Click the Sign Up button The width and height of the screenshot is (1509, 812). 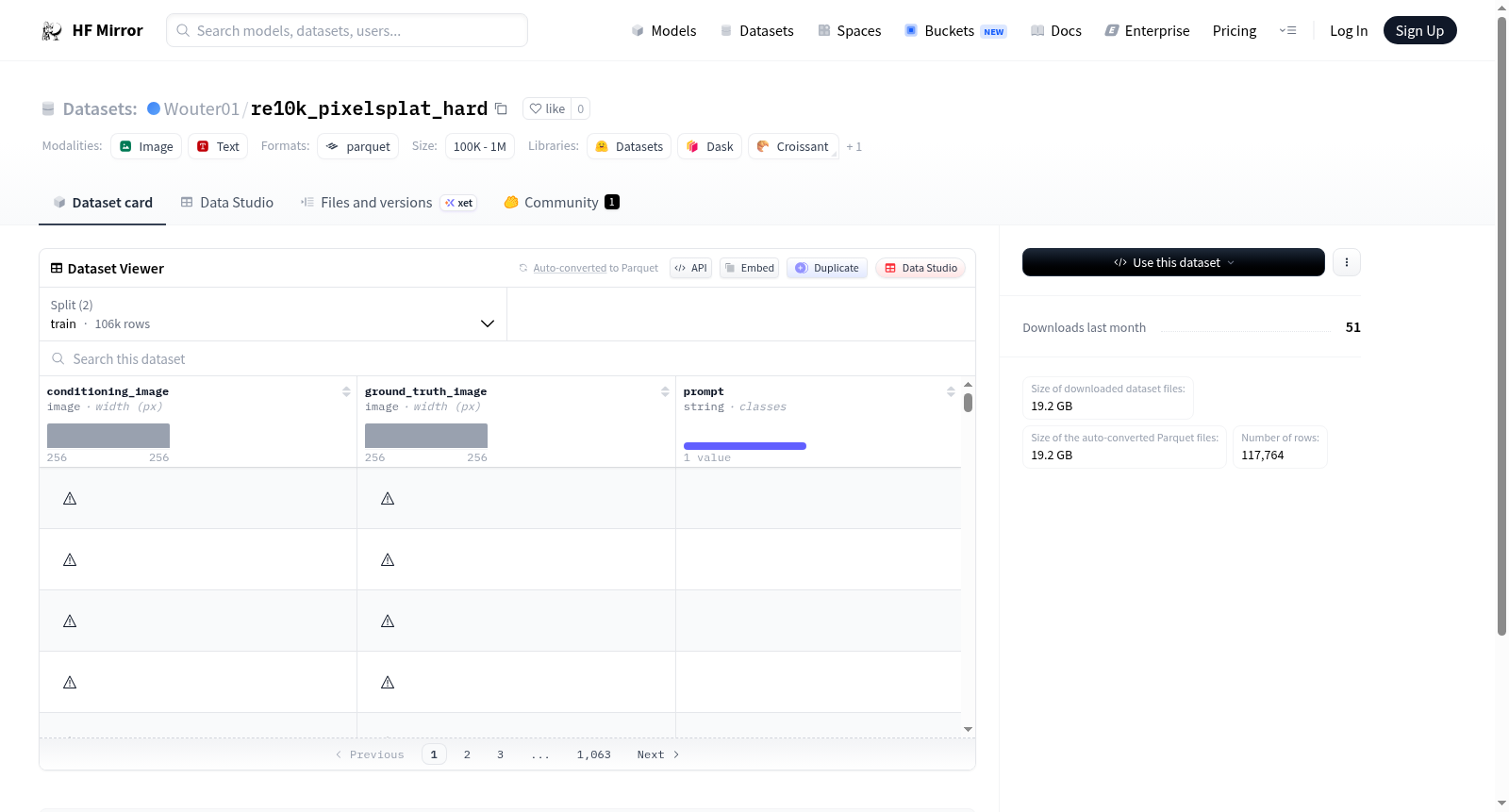(1419, 30)
